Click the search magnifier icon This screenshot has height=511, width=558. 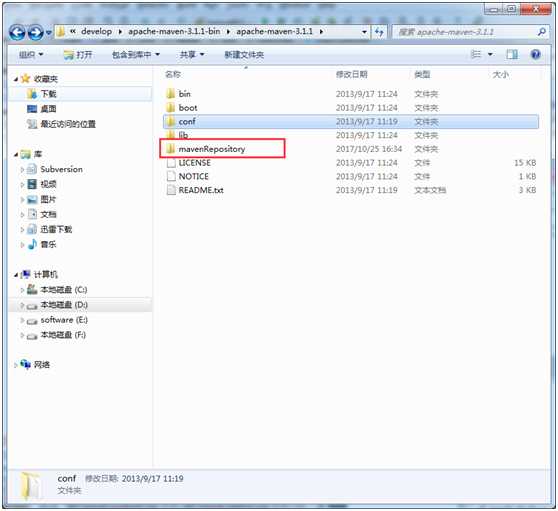(542, 32)
